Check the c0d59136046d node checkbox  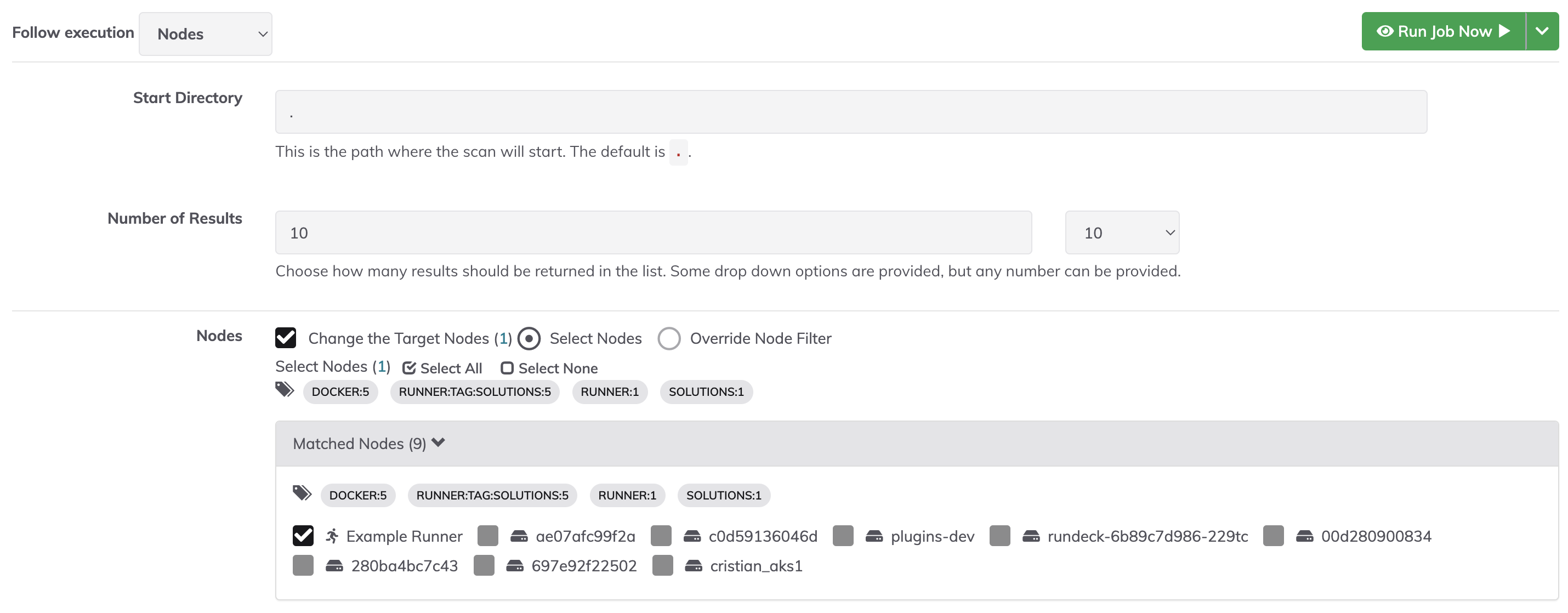pos(661,536)
